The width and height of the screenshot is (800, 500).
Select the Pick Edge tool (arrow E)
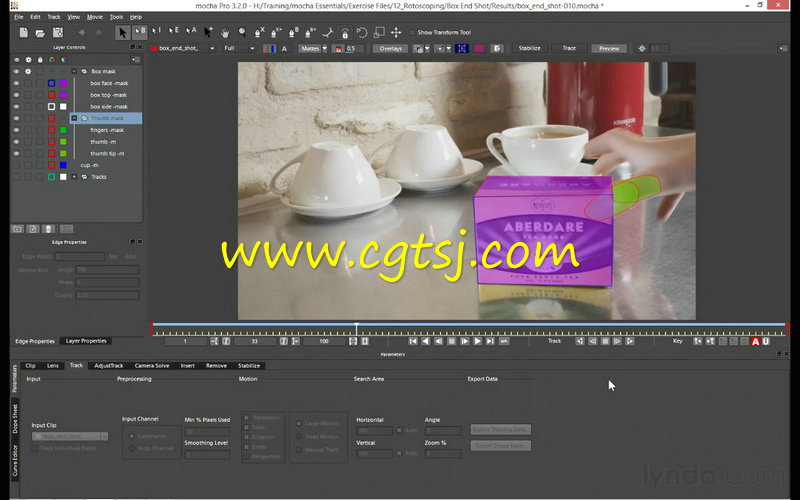[173, 32]
